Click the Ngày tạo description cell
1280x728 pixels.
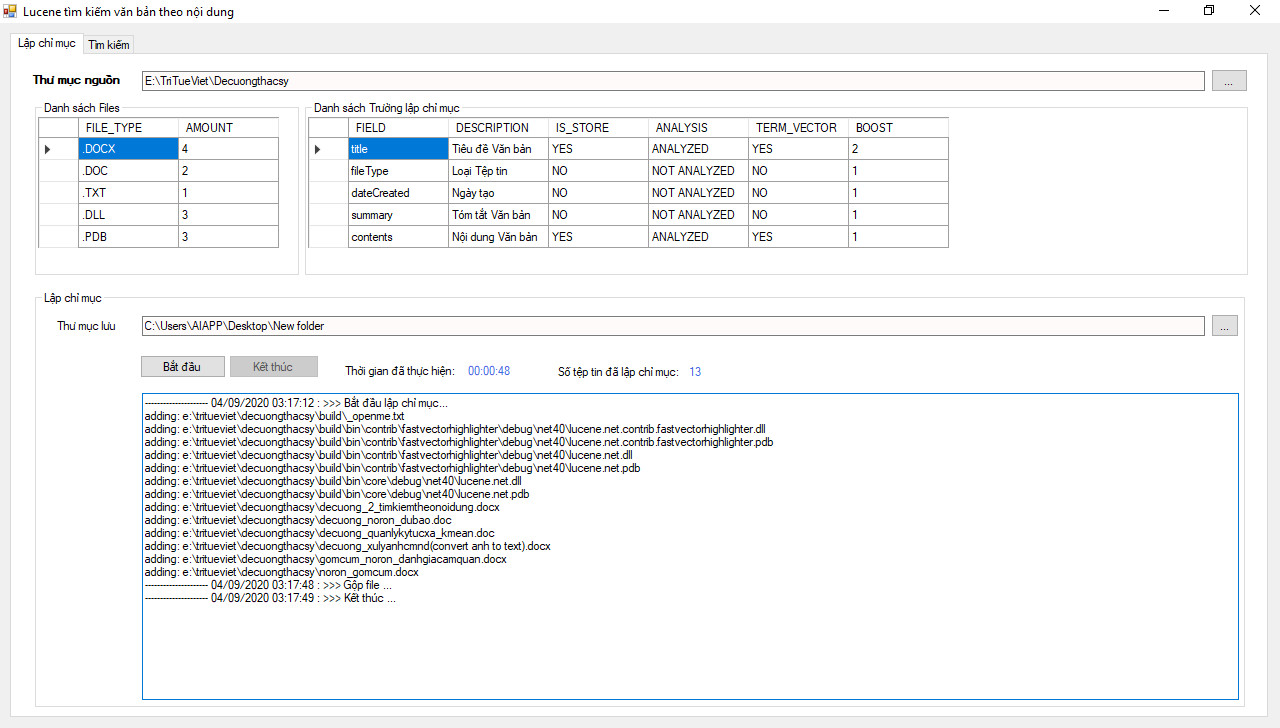pyautogui.click(x=499, y=193)
